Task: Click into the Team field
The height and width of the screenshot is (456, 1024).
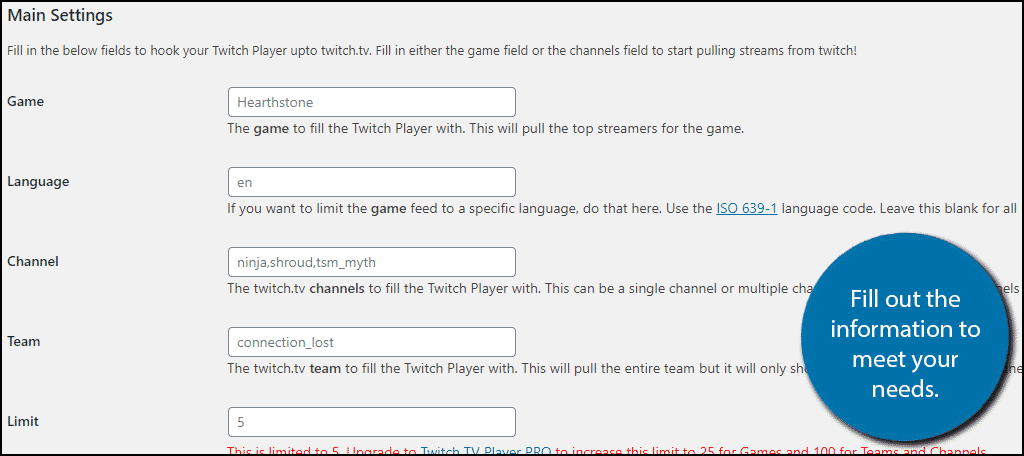Action: tap(372, 342)
